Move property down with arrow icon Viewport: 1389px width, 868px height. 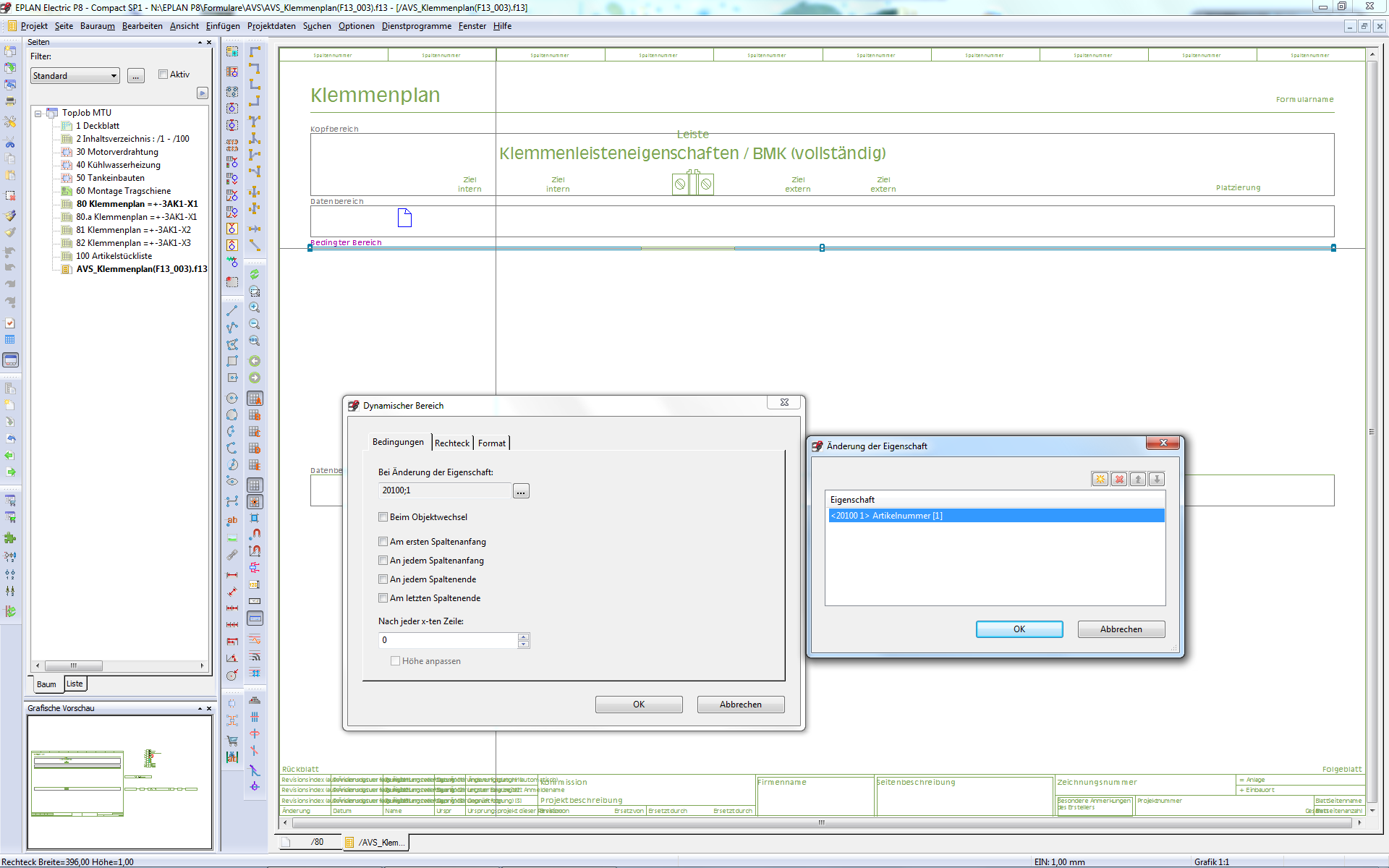click(1157, 479)
